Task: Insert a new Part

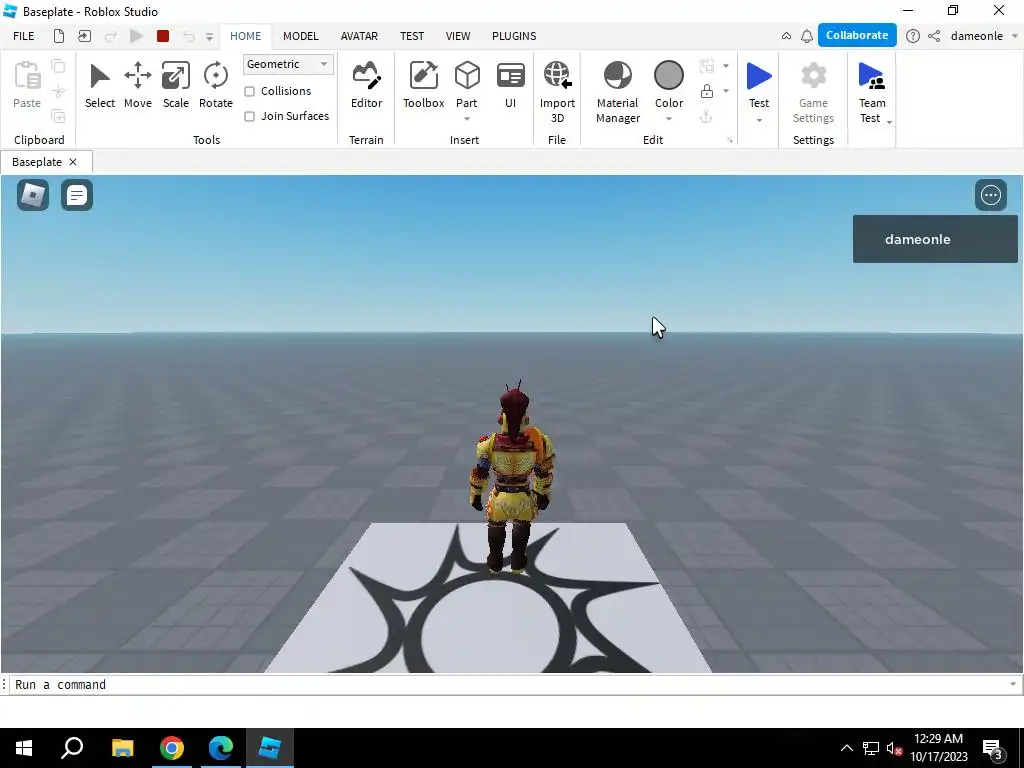Action: [467, 84]
